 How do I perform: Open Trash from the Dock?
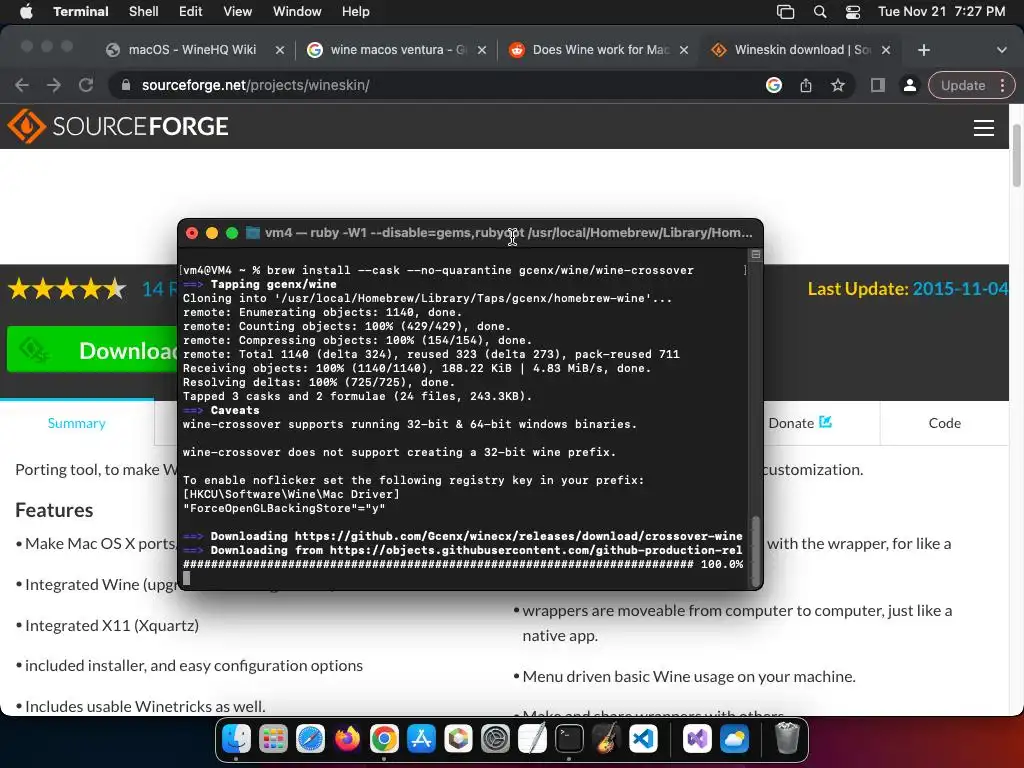pyautogui.click(x=787, y=739)
